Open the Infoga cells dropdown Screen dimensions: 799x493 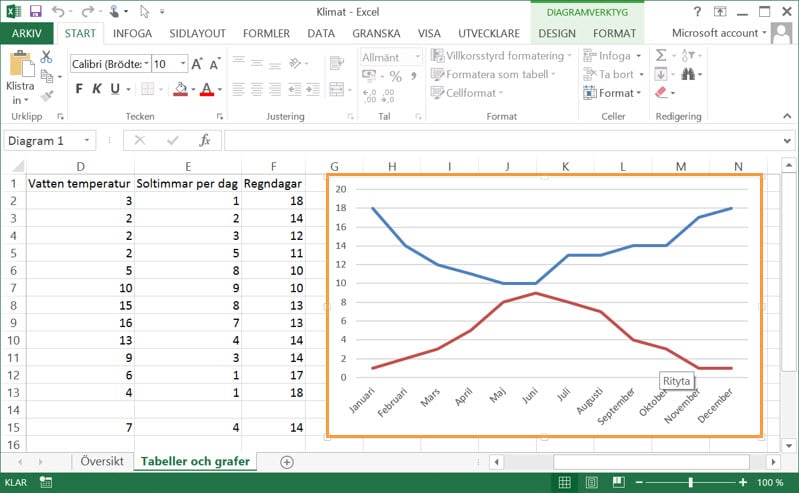pos(638,56)
